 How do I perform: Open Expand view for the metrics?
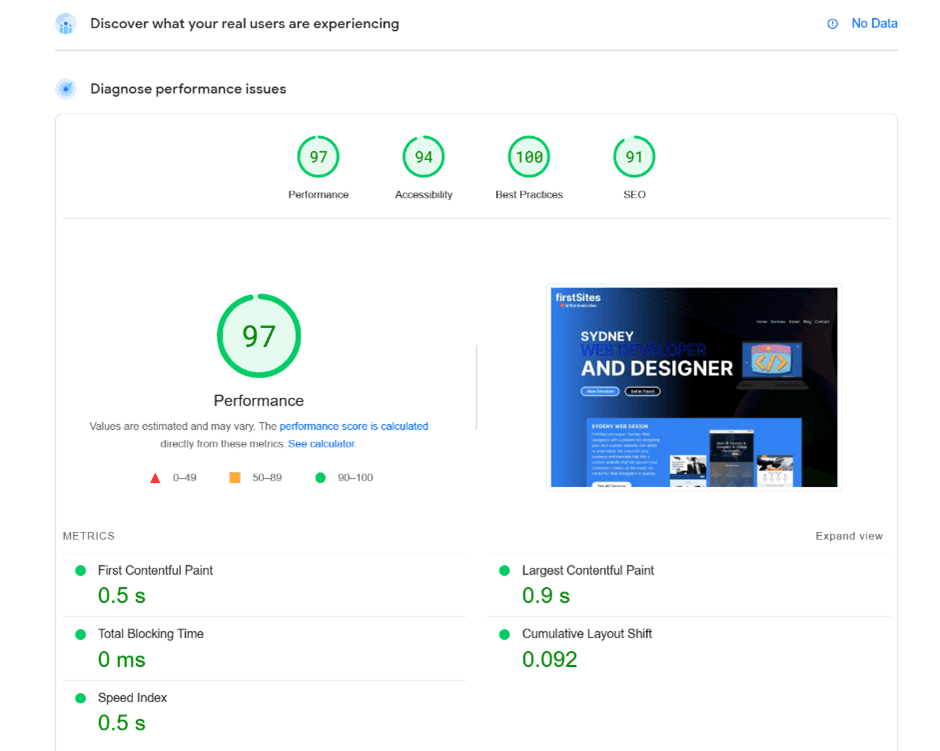click(848, 536)
